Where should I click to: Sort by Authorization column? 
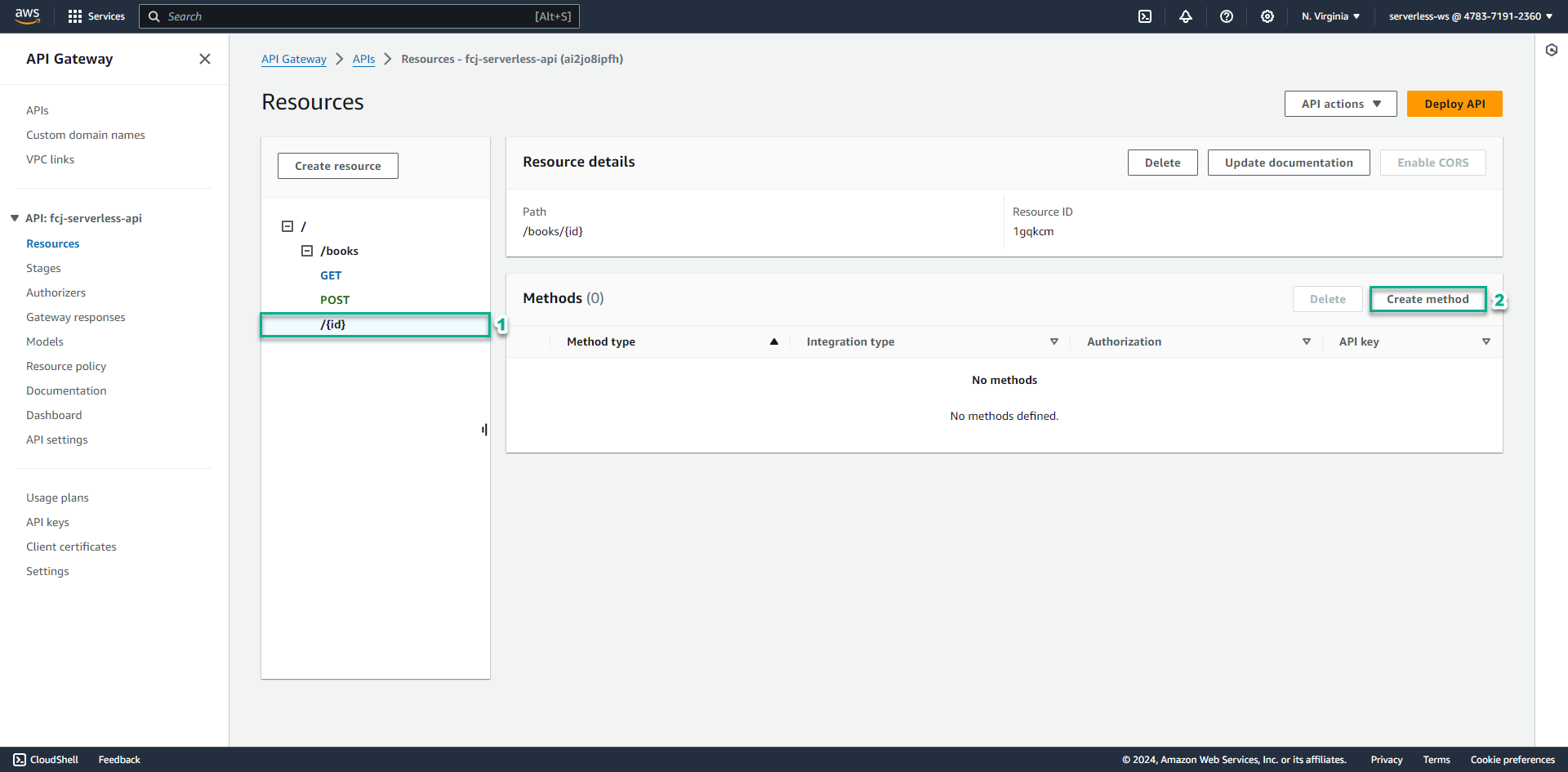(x=1307, y=341)
